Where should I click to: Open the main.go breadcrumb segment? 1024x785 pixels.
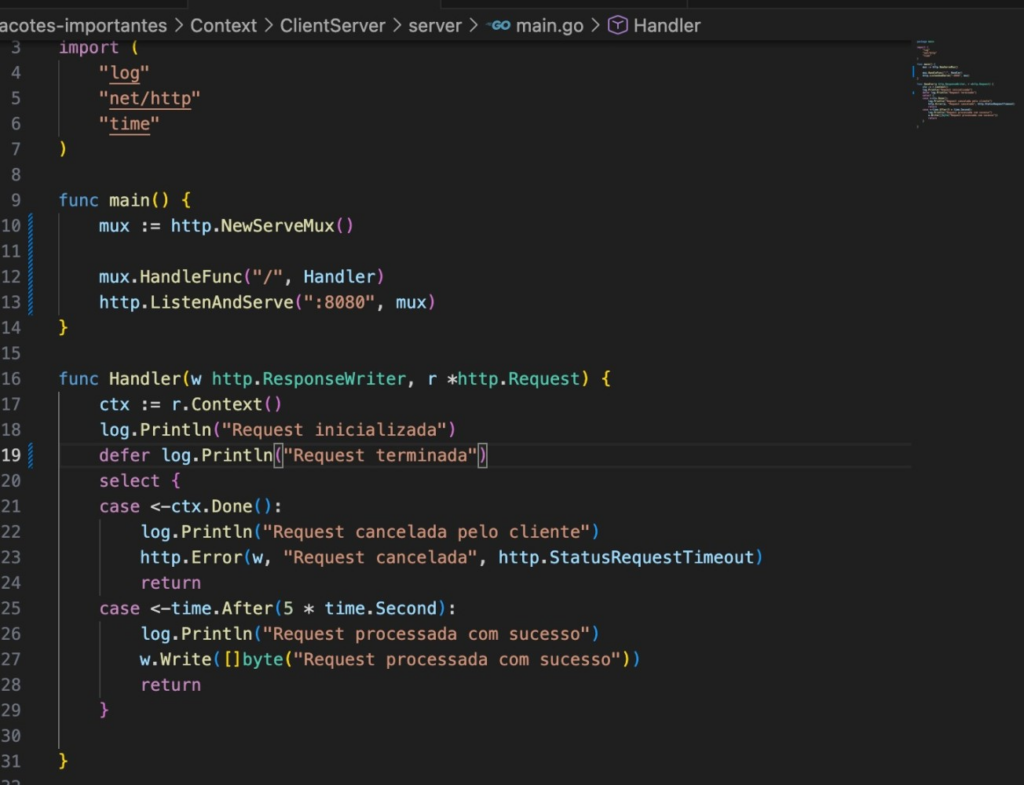tap(549, 25)
